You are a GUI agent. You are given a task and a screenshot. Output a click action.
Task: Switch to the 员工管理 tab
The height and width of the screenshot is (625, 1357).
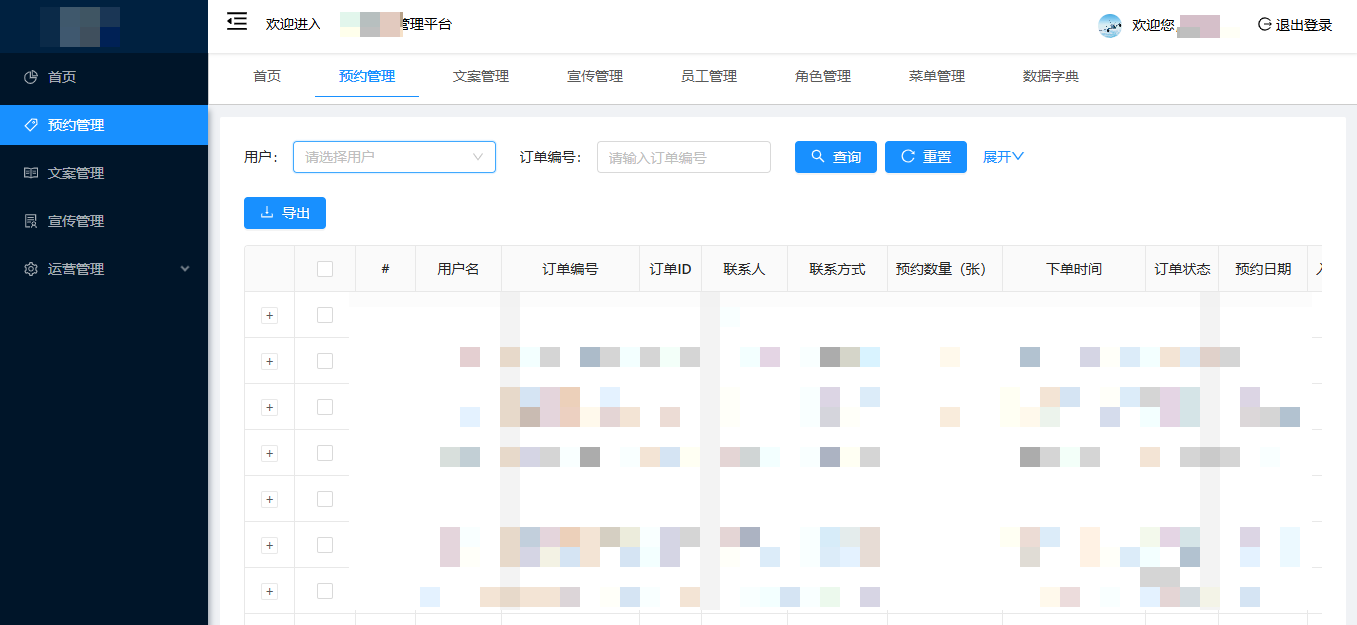point(707,76)
